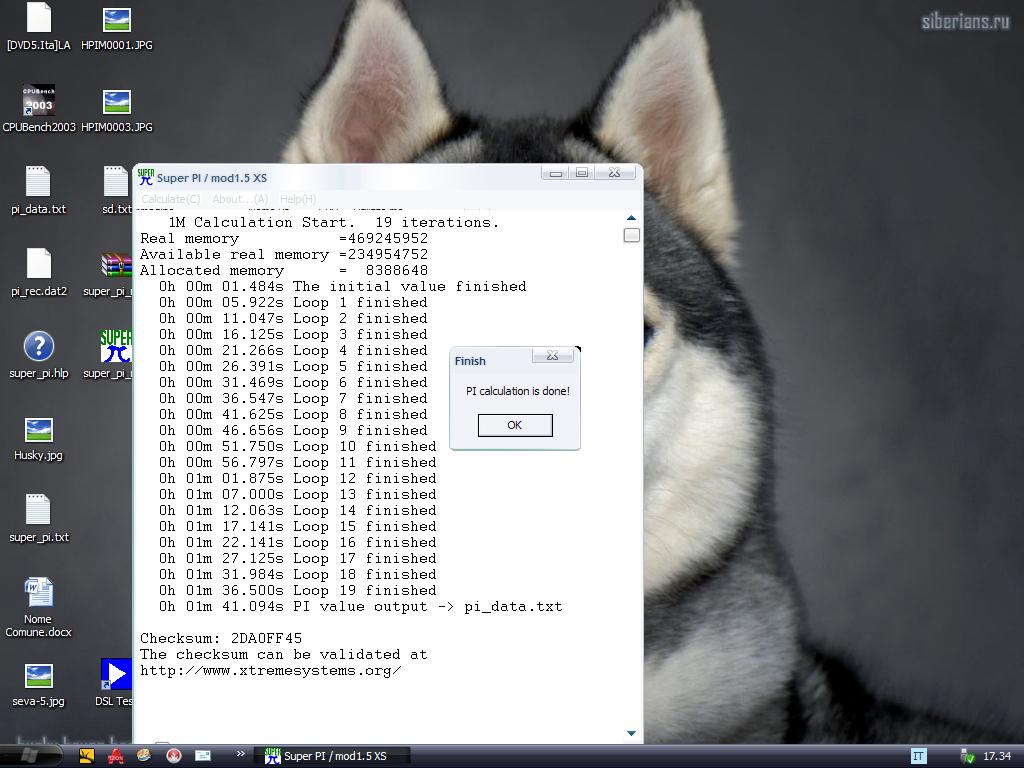Click the 'Available real memory =234954752' line
The height and width of the screenshot is (768, 1024).
click(284, 255)
